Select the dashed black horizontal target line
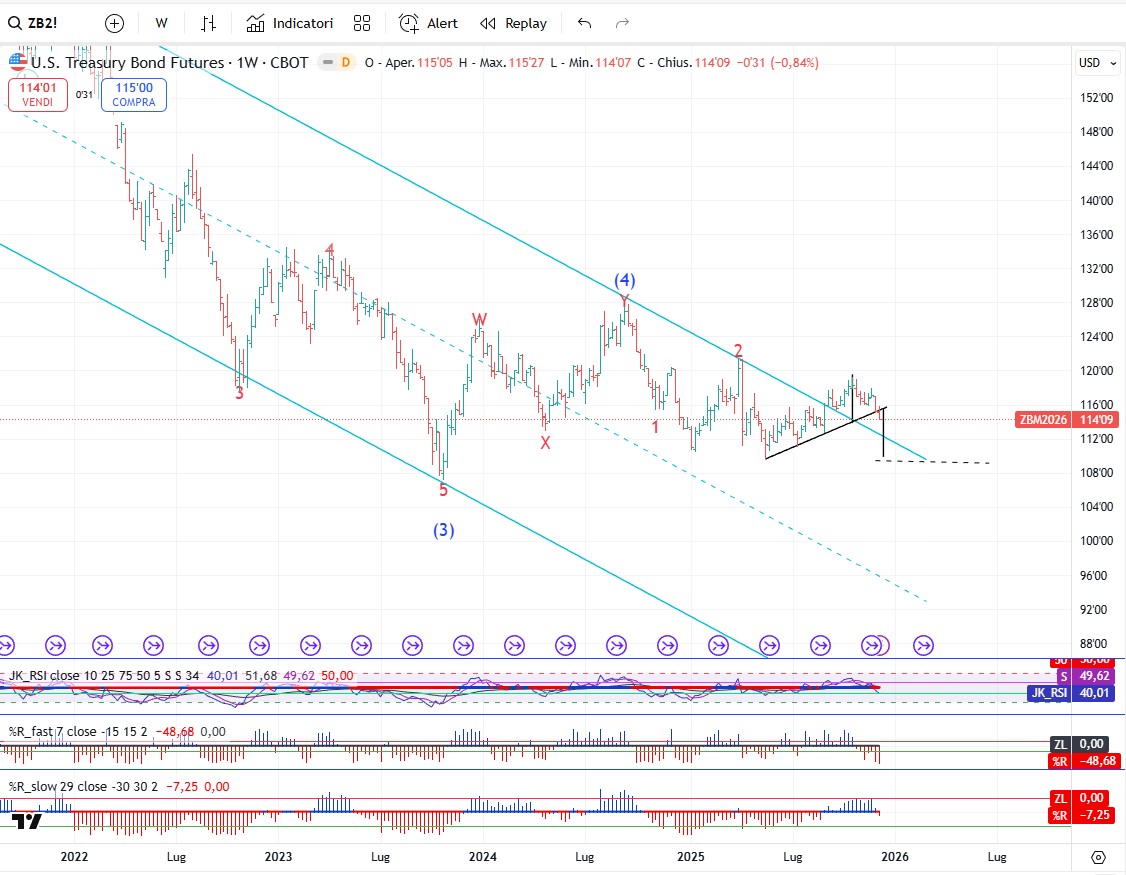The width and height of the screenshot is (1126, 875). (933, 462)
